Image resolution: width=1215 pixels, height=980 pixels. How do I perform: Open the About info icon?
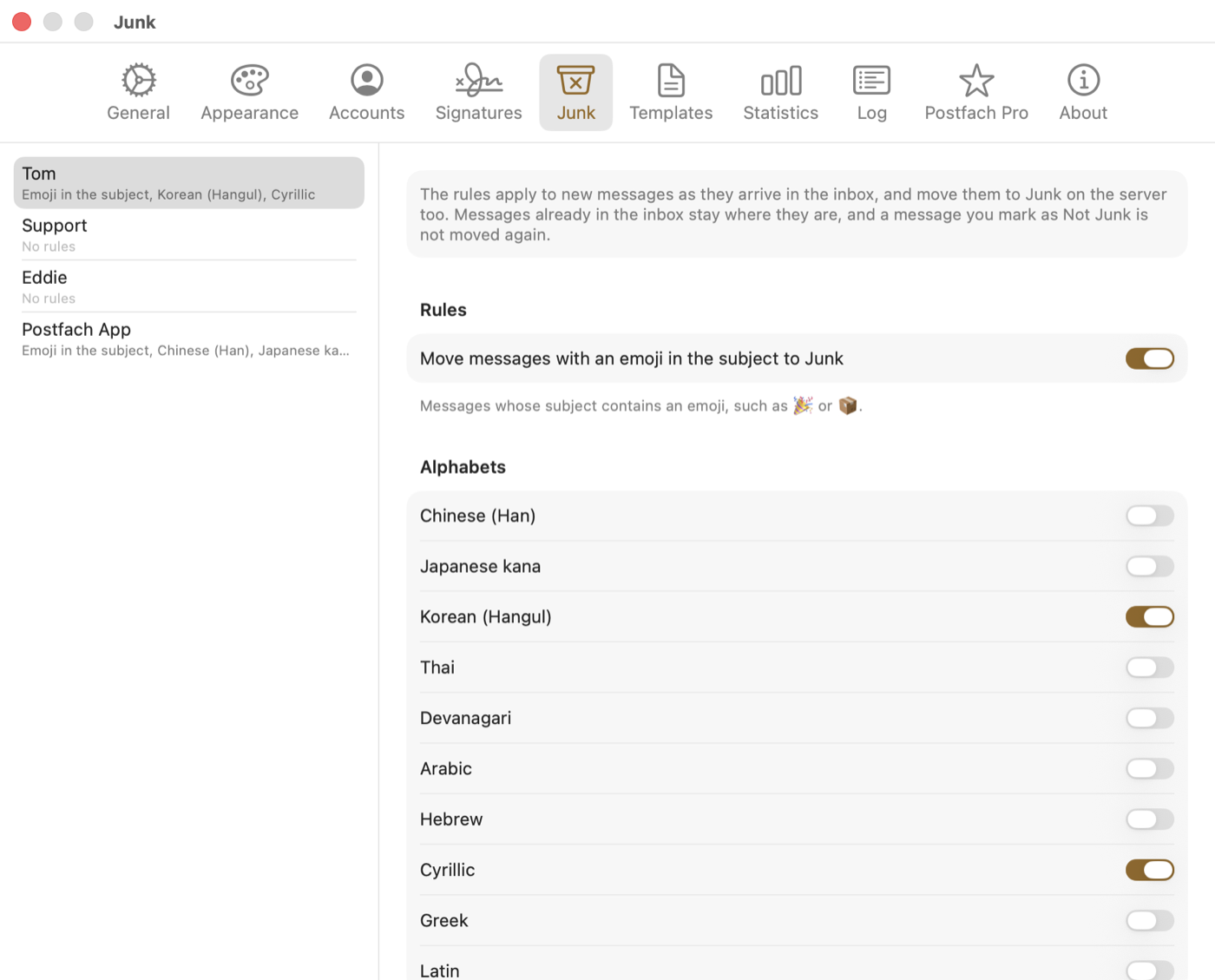[1083, 81]
